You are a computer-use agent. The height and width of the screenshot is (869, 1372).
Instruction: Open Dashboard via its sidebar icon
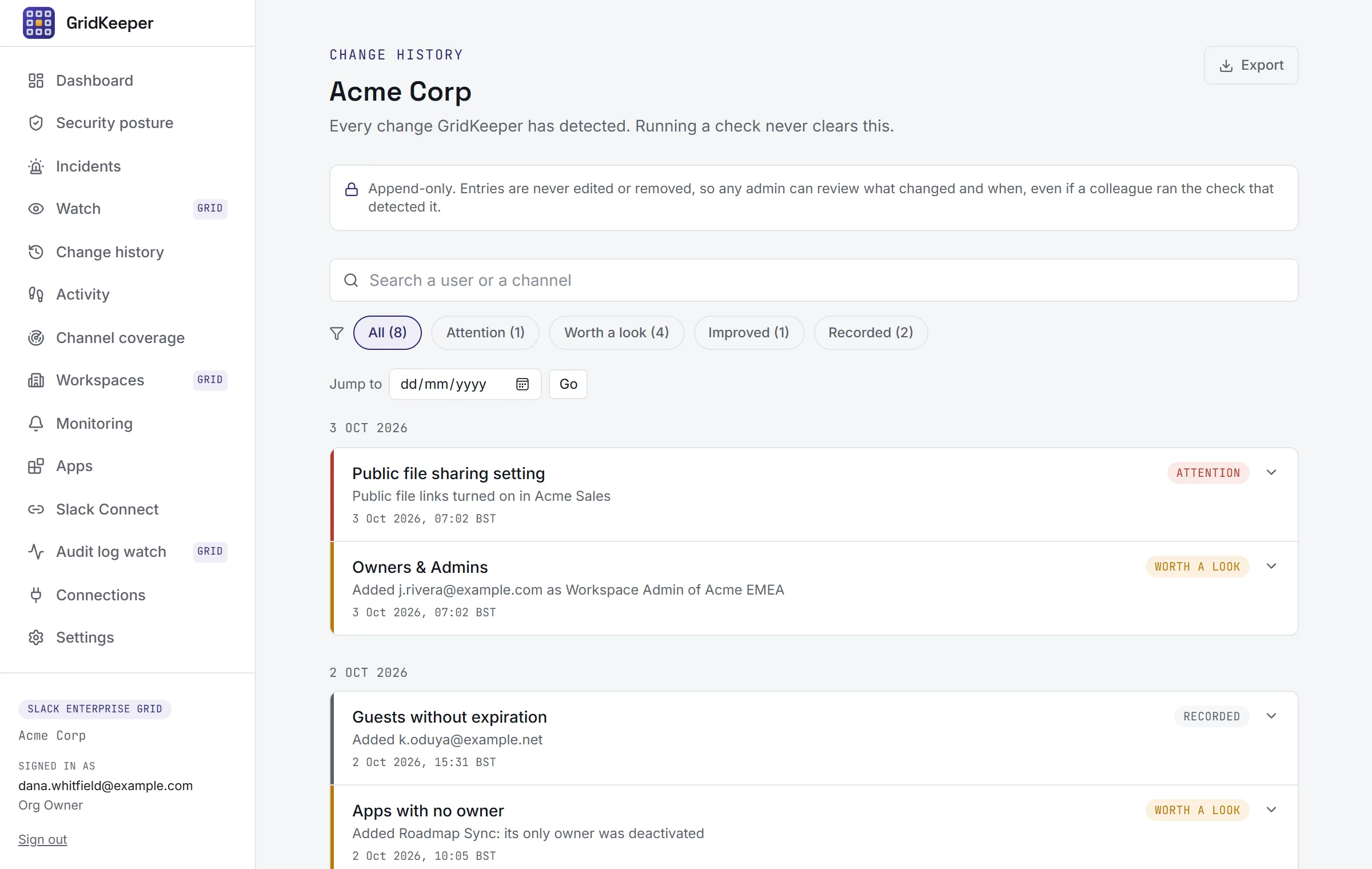pyautogui.click(x=36, y=81)
